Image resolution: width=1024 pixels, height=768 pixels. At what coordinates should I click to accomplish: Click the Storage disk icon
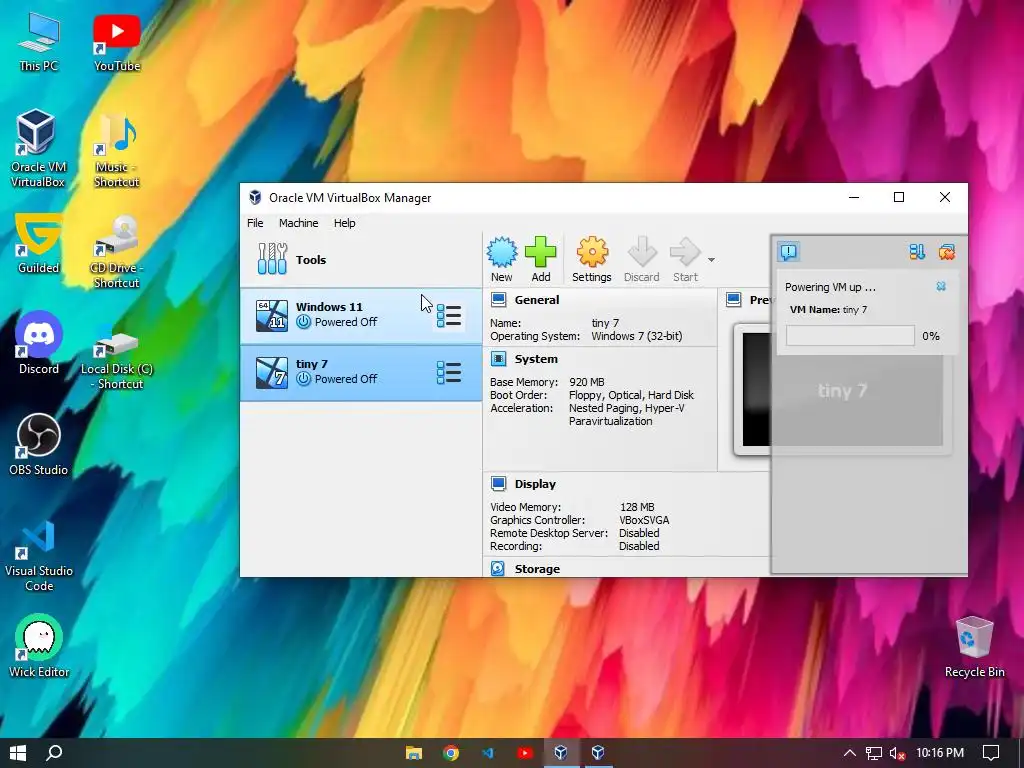[x=498, y=568]
